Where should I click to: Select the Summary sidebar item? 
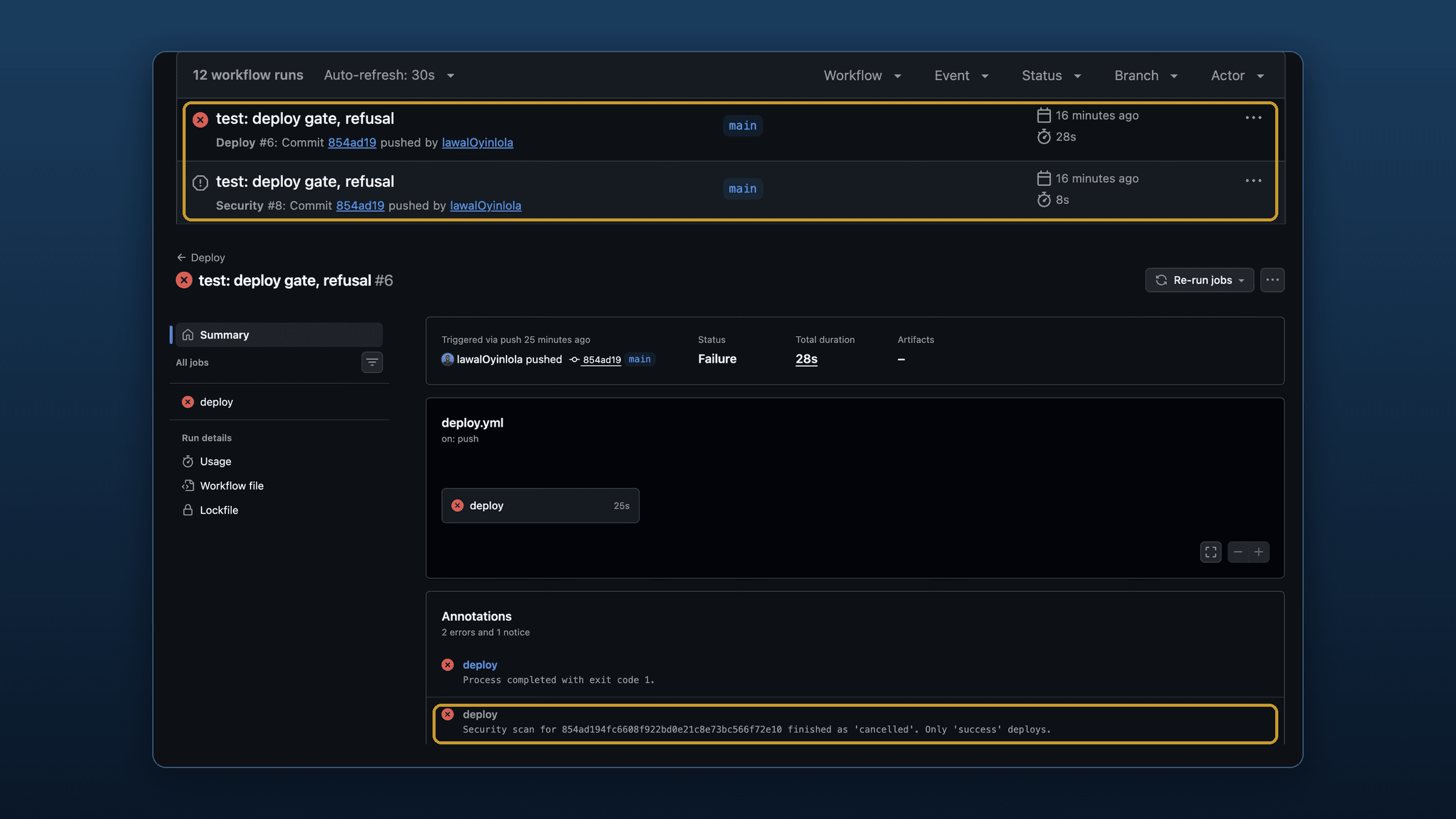point(279,335)
